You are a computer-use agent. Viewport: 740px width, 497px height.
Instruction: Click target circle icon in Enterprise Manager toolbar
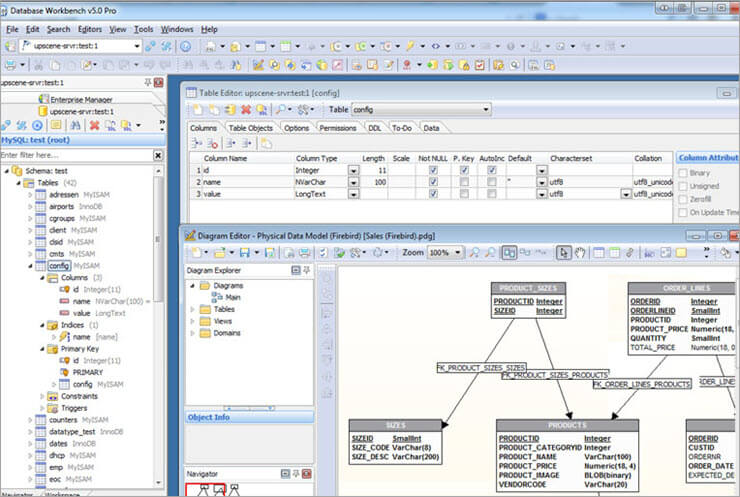pyautogui.click(x=37, y=126)
